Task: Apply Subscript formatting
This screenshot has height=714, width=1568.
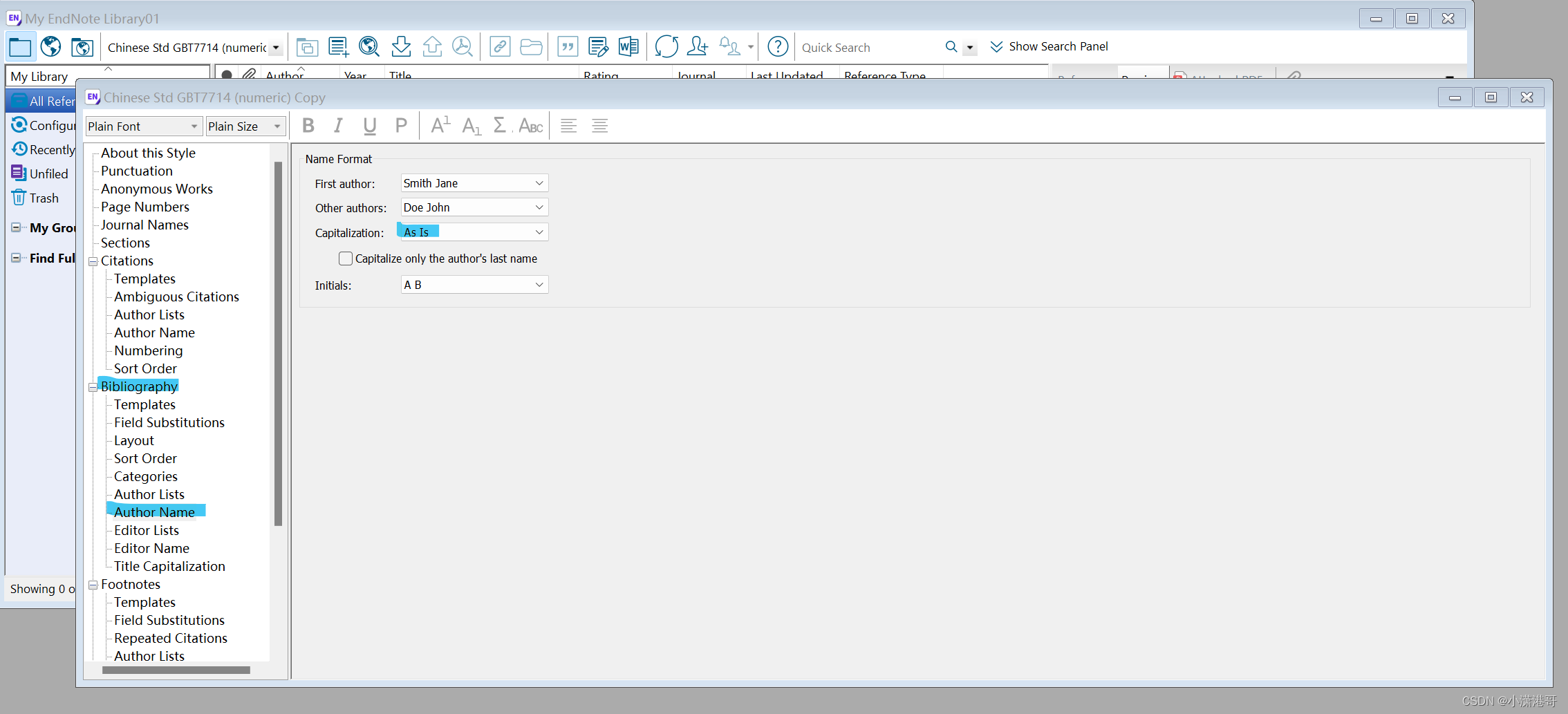Action: (x=472, y=126)
